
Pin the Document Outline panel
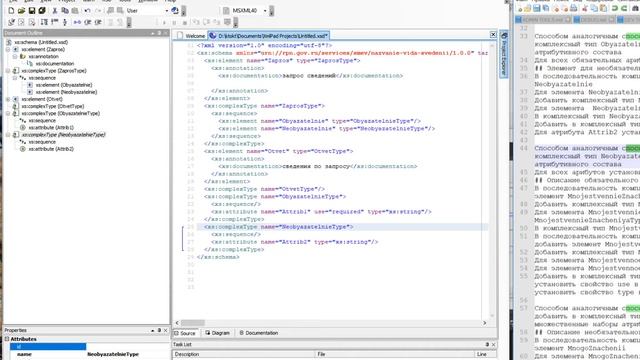(159, 33)
